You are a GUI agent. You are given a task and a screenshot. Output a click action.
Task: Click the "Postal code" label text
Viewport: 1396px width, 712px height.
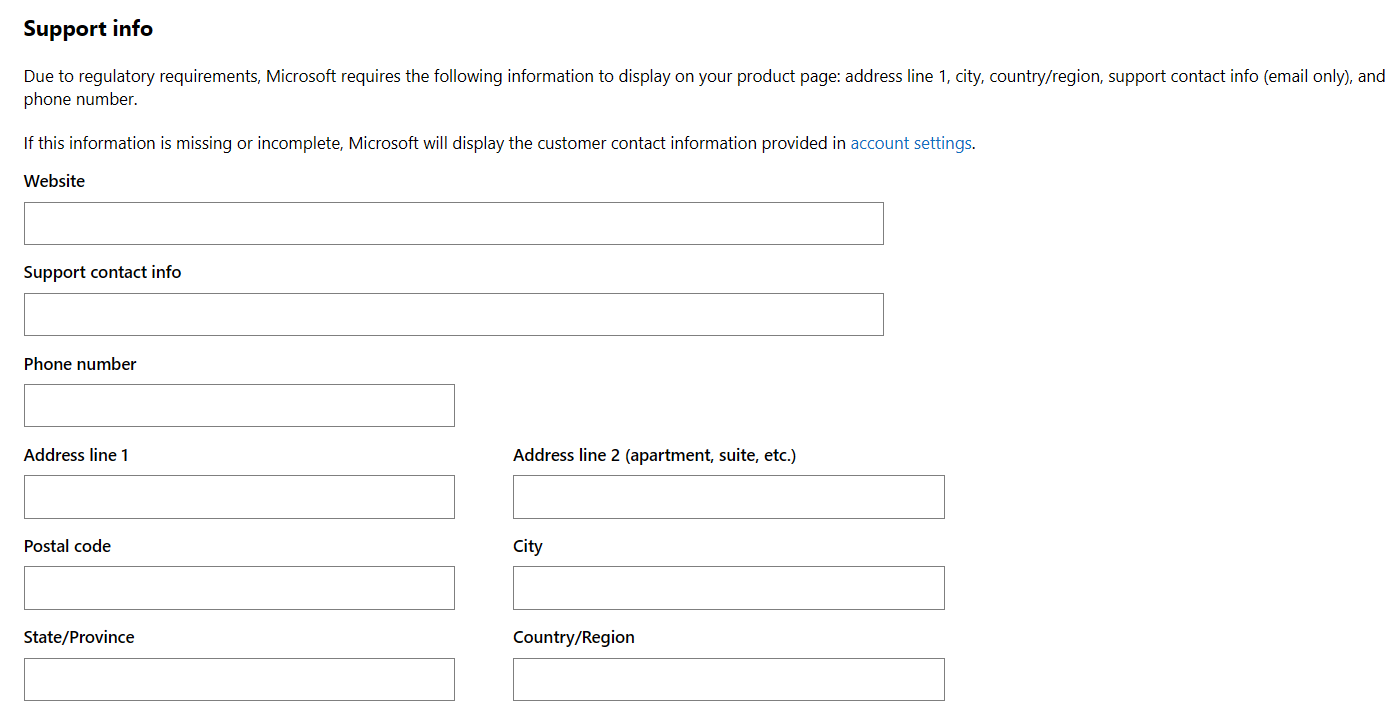point(67,546)
